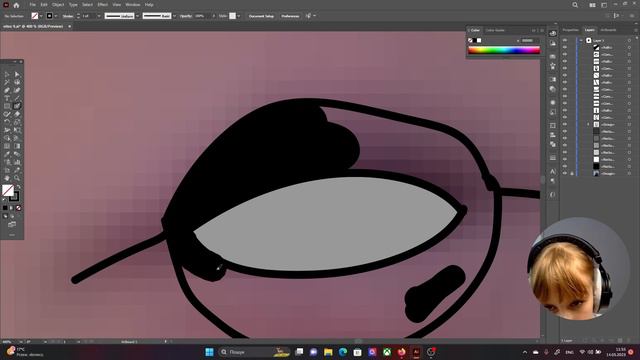640x360 pixels.
Task: Select the Magic Wand tool
Action: click(x=7, y=82)
